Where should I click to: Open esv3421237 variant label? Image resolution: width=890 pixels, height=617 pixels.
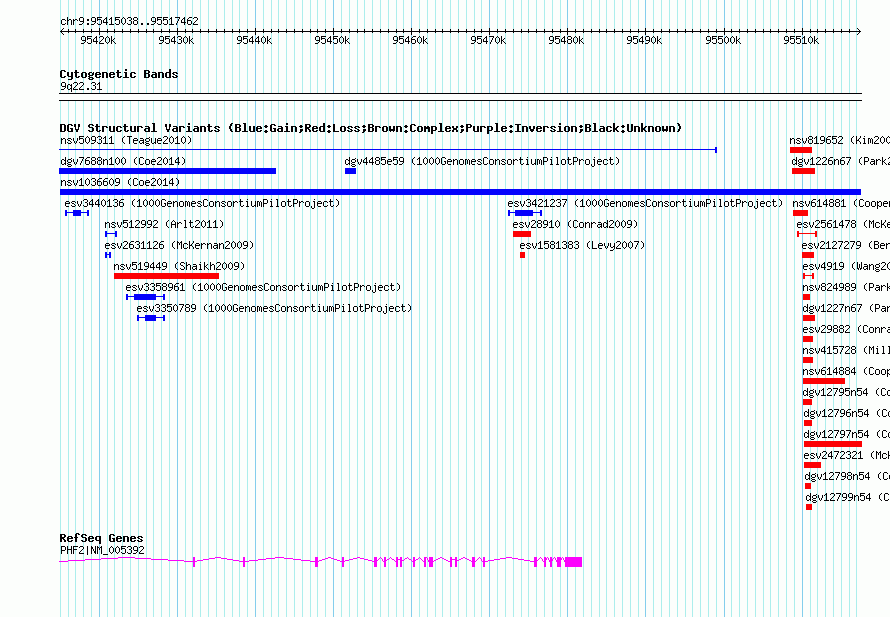click(x=645, y=203)
